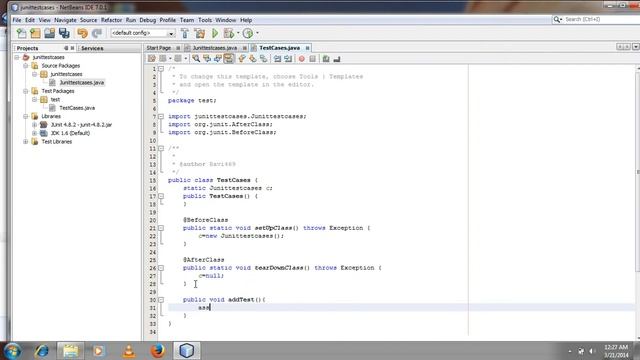
Task: Open VLC from the taskbar
Action: tap(129, 351)
